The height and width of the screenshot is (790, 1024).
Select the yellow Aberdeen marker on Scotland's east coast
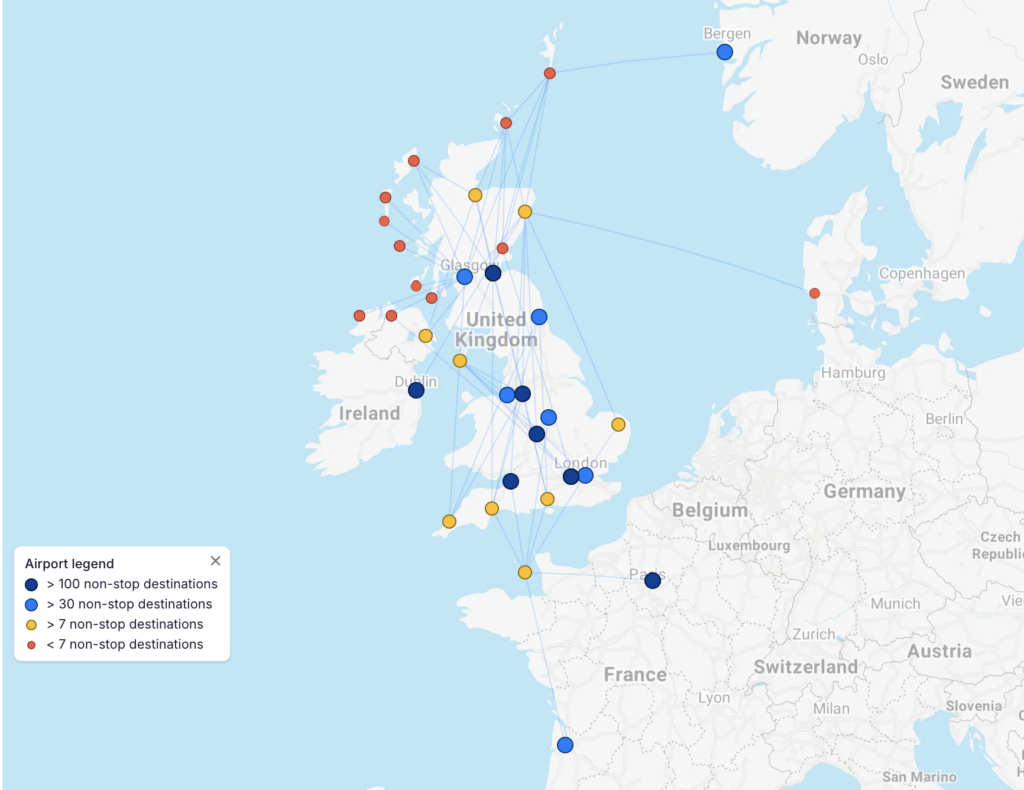click(x=525, y=212)
